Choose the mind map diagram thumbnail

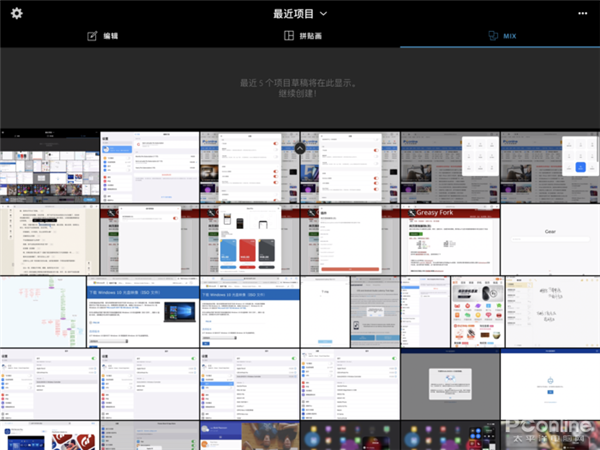[x=49, y=311]
